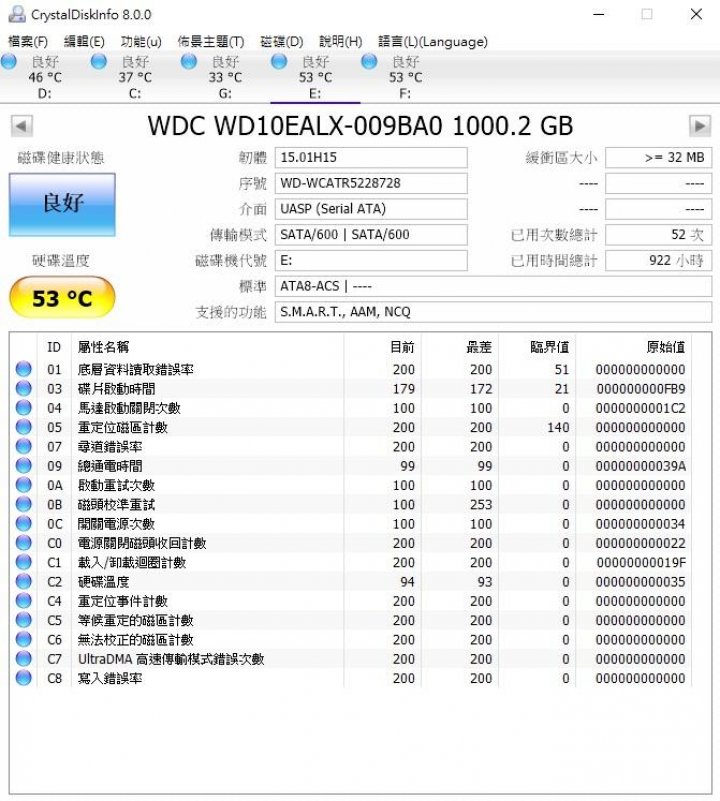Click the features field S.M.A.R.T., AAM, NCQ

493,312
